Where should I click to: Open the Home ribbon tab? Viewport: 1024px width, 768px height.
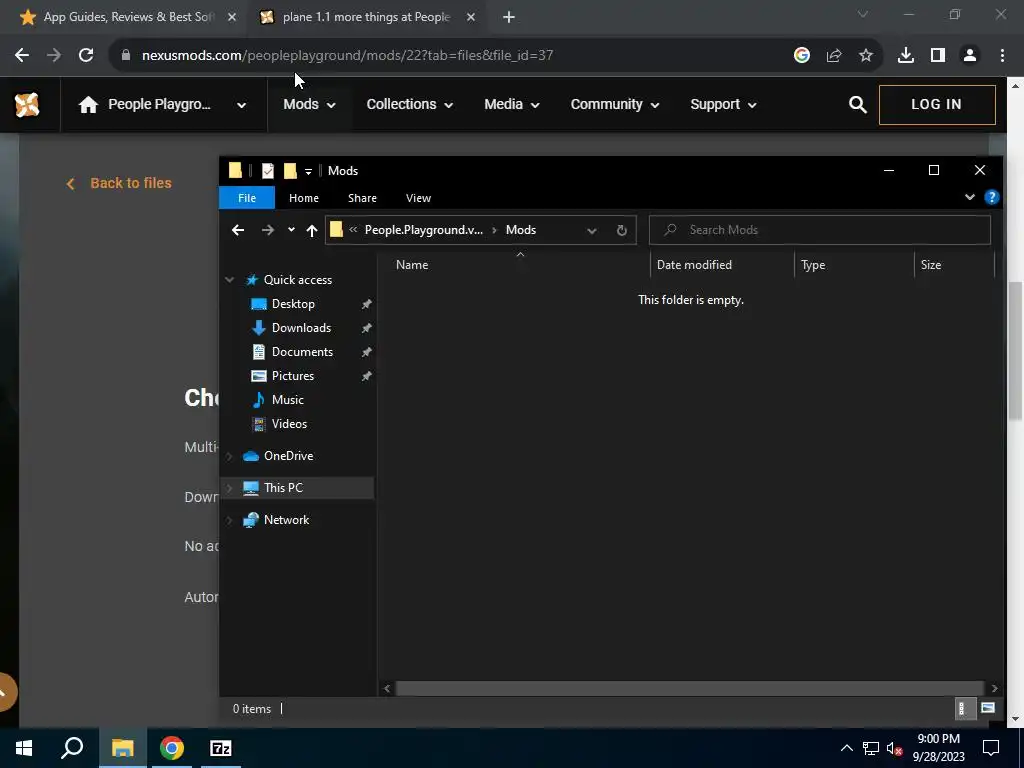(x=304, y=198)
